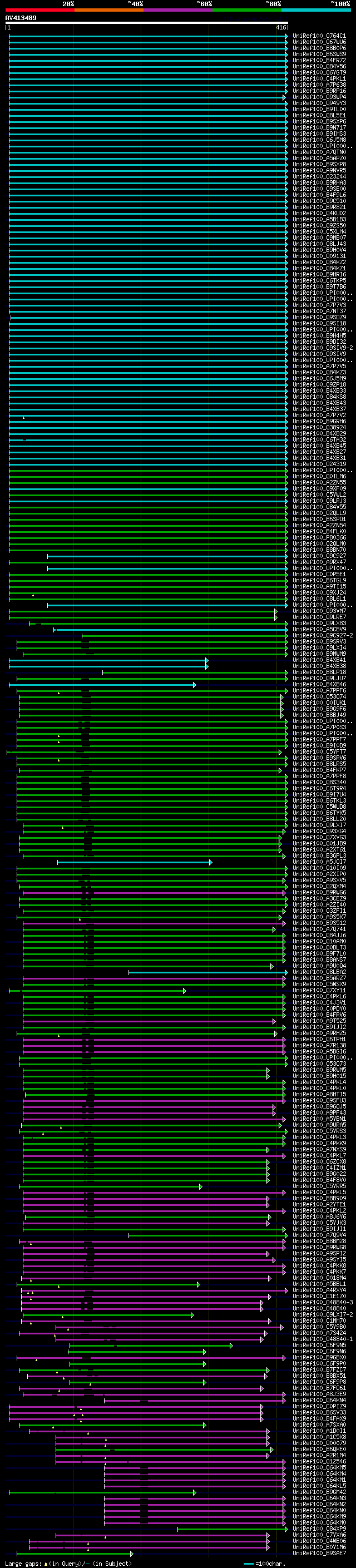Click the UniRef100_Q12546 label
The image size is (356, 1568).
319,1461
